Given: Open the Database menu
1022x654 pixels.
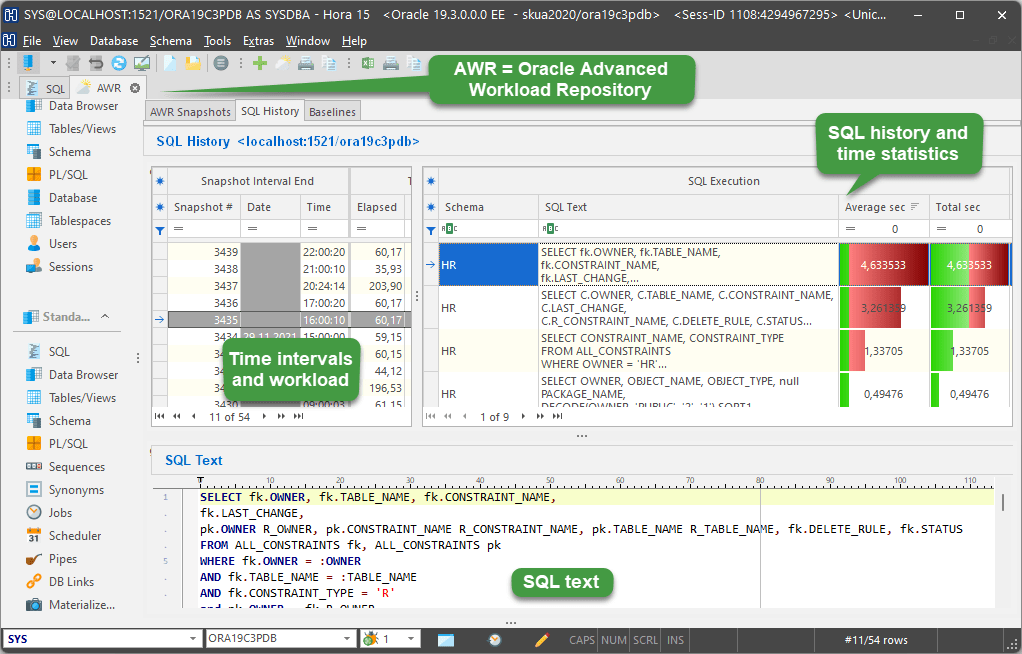Looking at the screenshot, I should [x=114, y=41].
